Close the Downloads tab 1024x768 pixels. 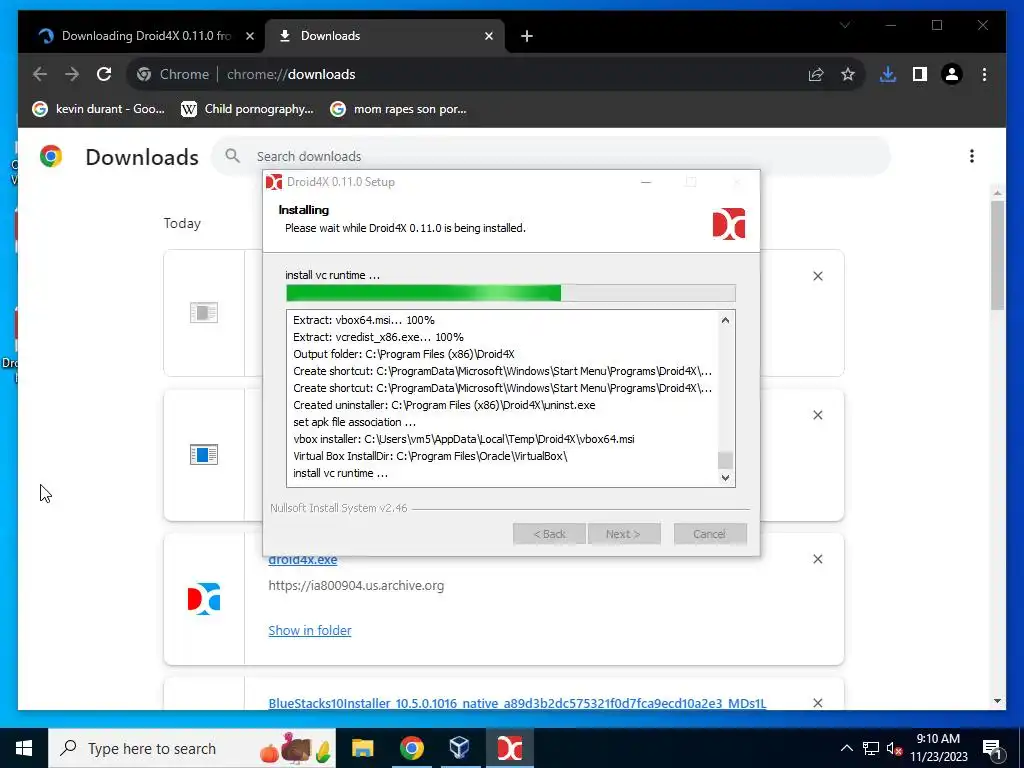[488, 37]
